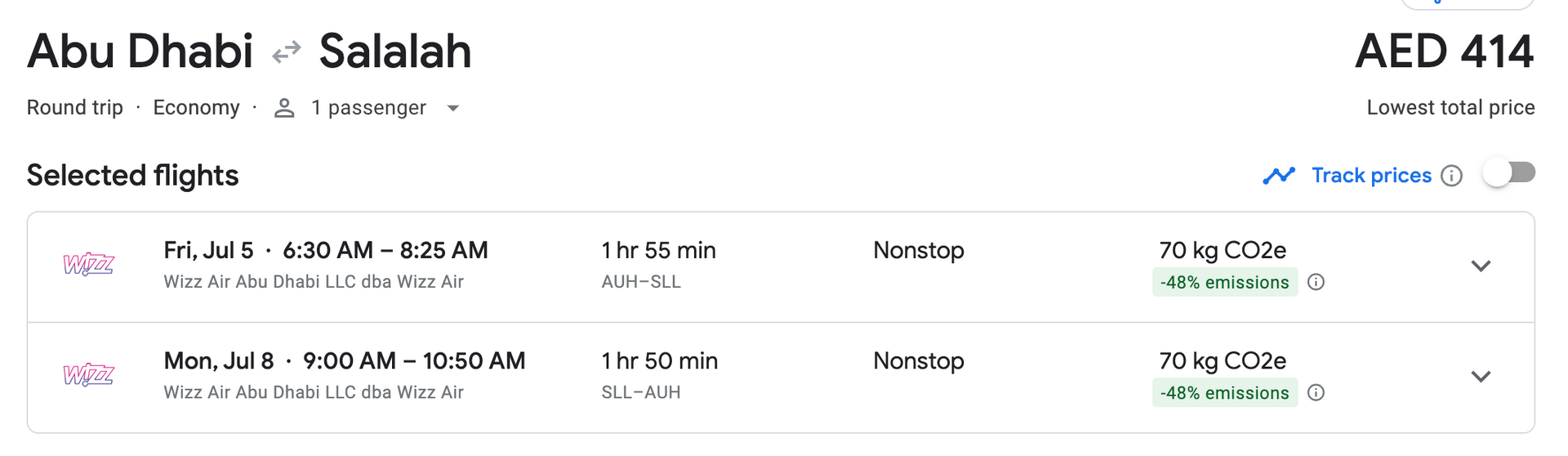Open the 1 passenger dropdown arrow
1568x456 pixels.
[x=453, y=108]
